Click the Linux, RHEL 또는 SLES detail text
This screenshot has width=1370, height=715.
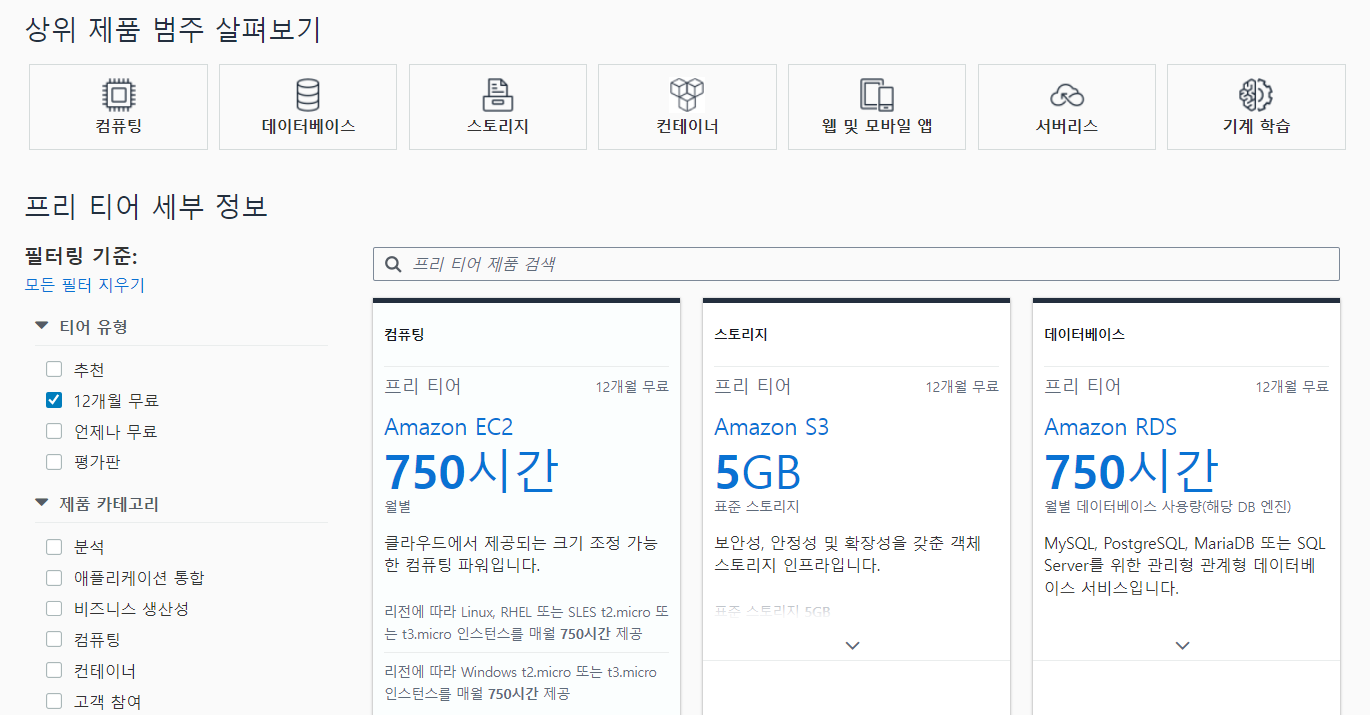pos(526,622)
